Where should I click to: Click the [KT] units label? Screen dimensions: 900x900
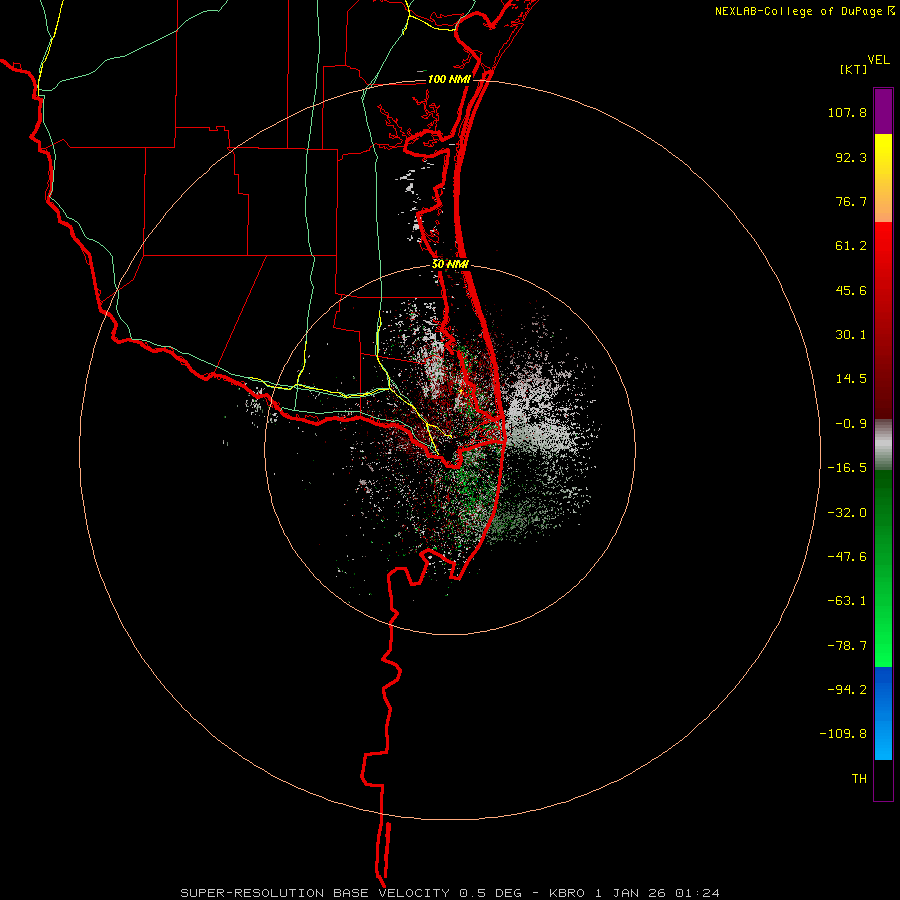tap(853, 69)
